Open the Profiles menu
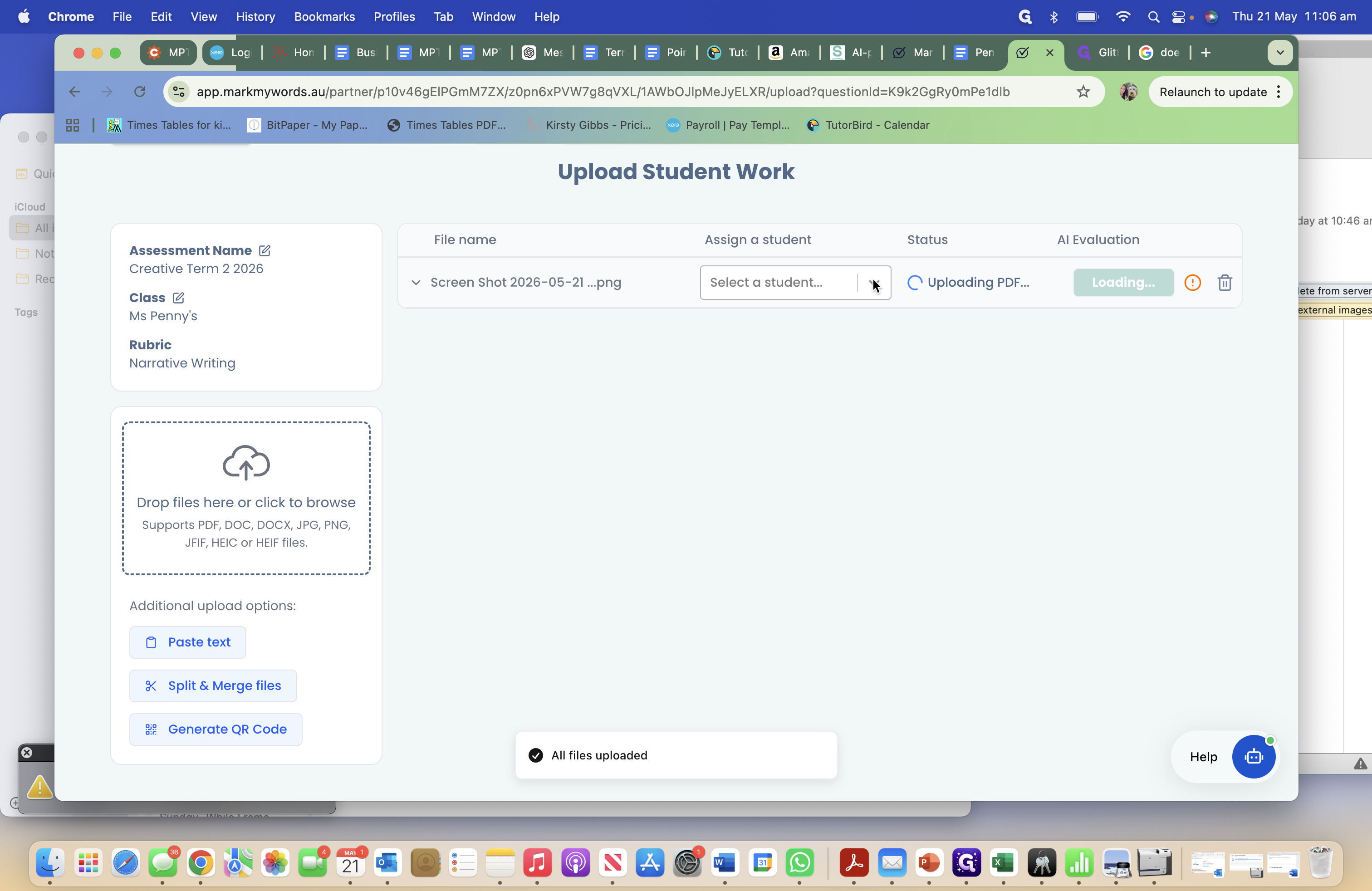The height and width of the screenshot is (891, 1372). click(394, 17)
